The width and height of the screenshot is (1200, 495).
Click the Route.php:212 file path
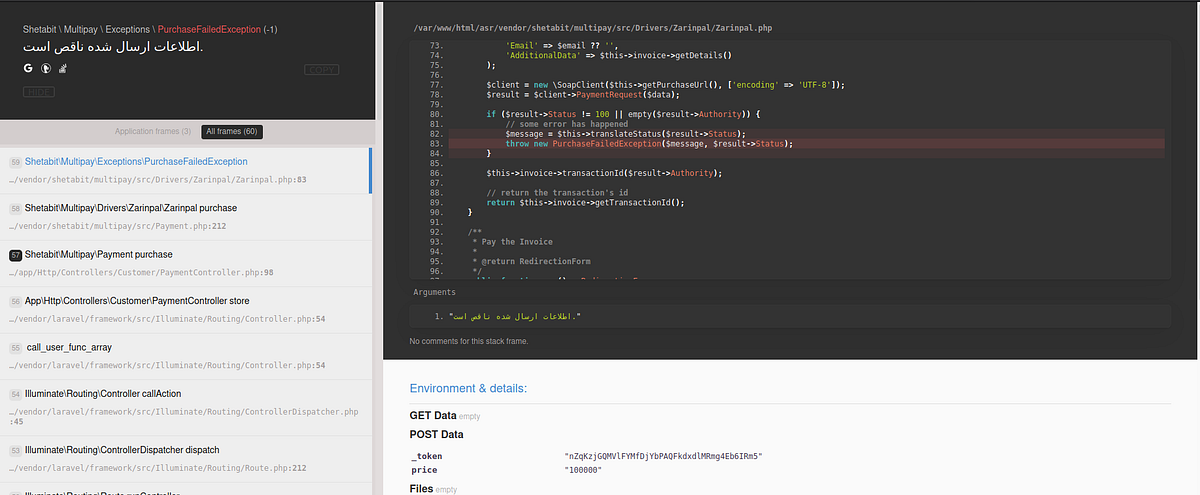158,467
